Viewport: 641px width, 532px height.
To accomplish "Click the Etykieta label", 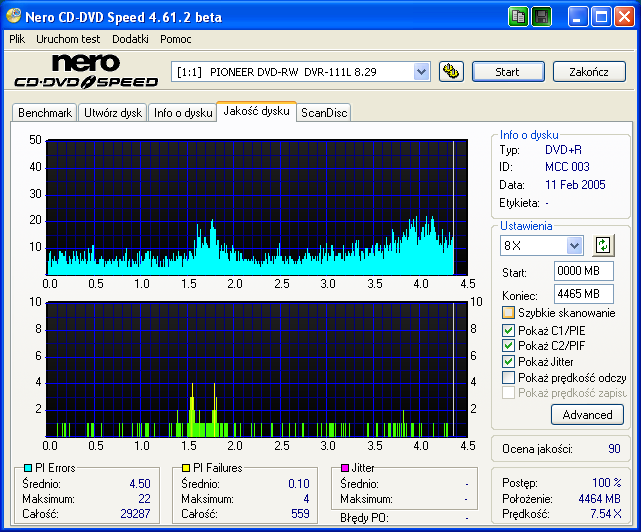I will pos(519,203).
